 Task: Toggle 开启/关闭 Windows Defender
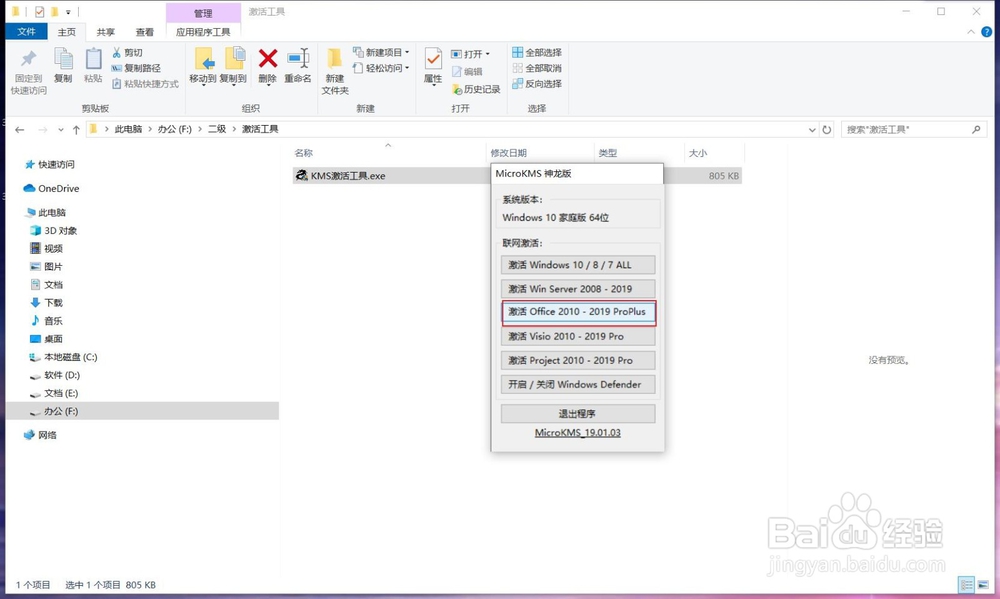(577, 384)
